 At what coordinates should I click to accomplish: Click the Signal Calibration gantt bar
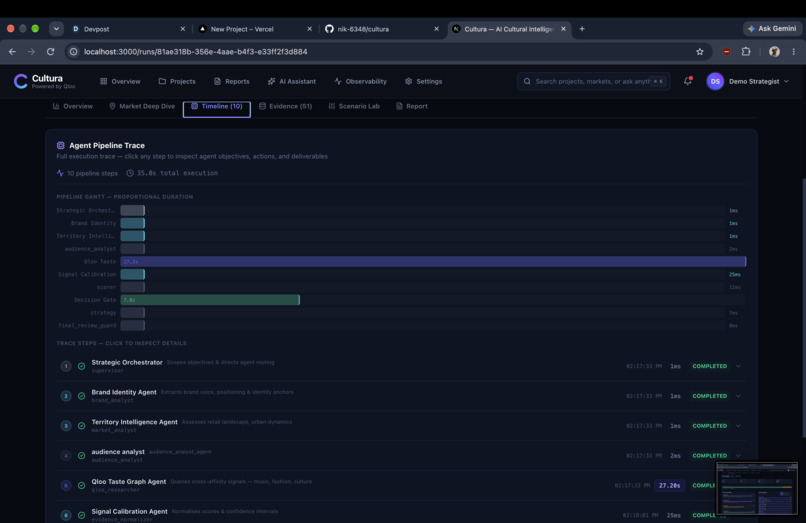coord(133,274)
